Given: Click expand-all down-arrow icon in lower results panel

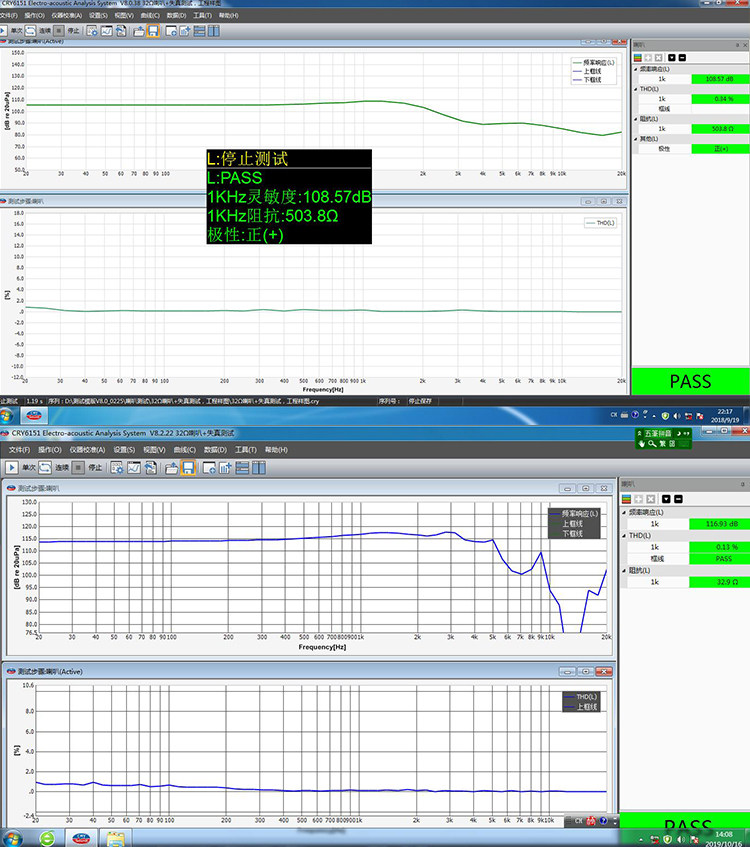Looking at the screenshot, I should [x=666, y=499].
